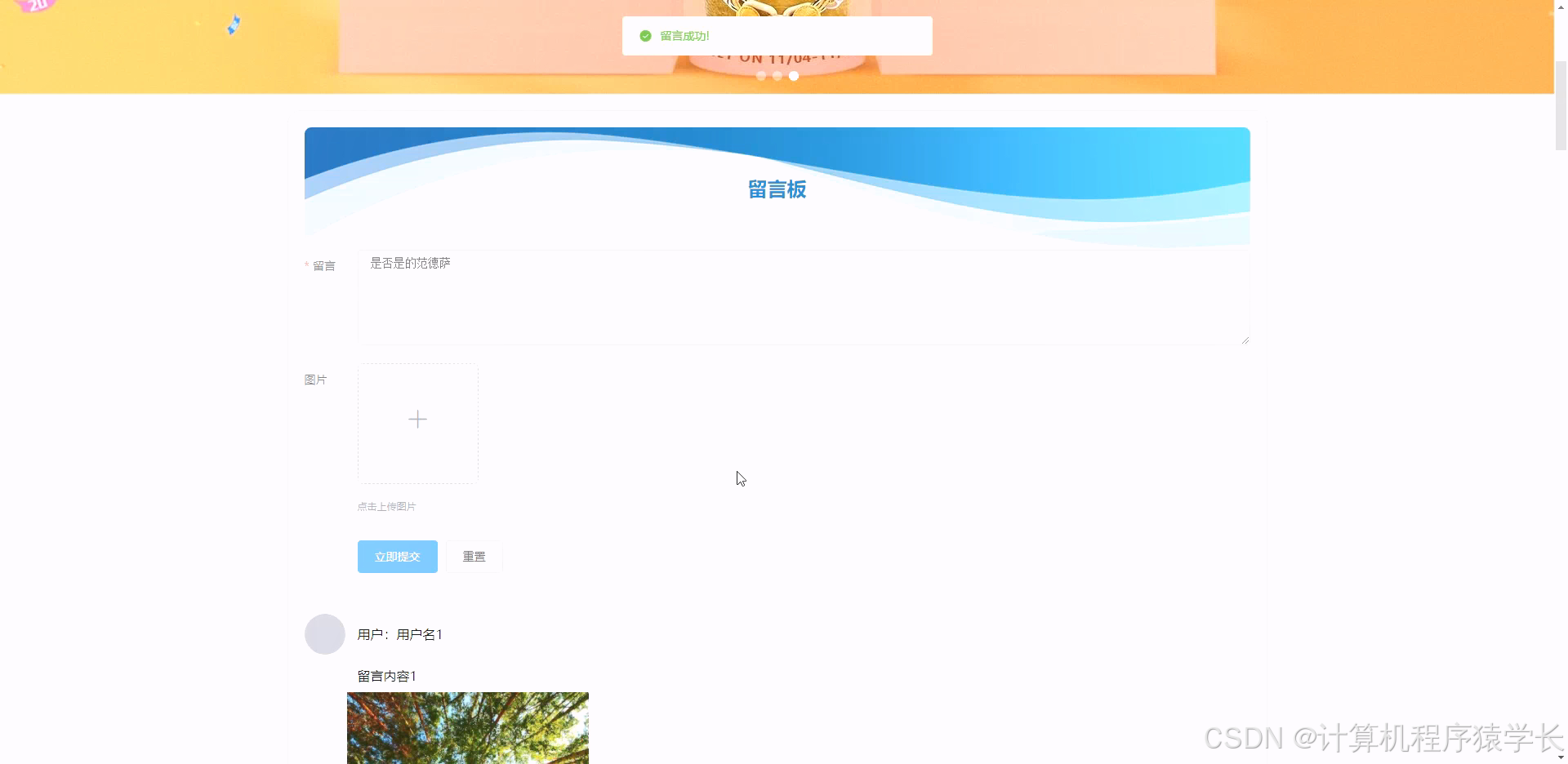This screenshot has height=764, width=1568.
Task: Click the gray user avatar circle
Action: coord(324,633)
